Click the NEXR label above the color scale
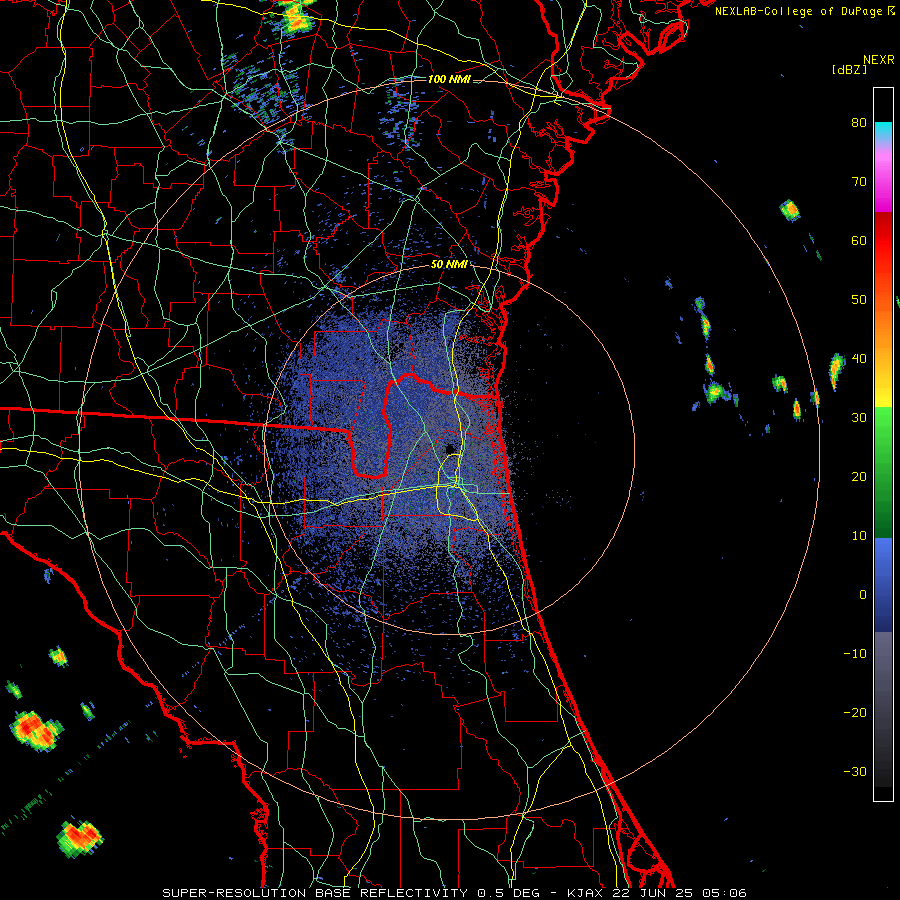Image resolution: width=900 pixels, height=900 pixels. click(878, 59)
